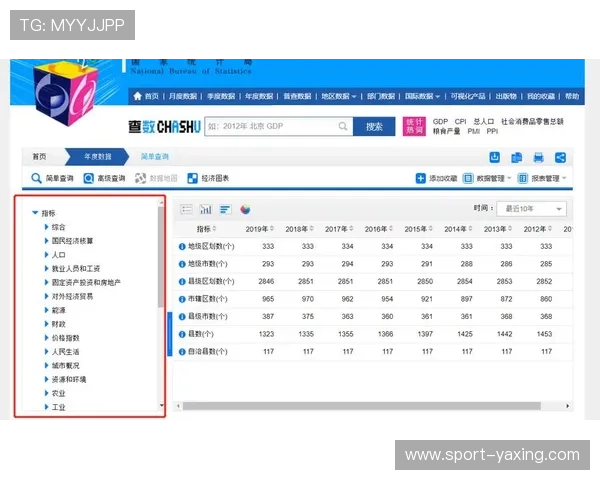Expand the 能源 tree node
The height and width of the screenshot is (480, 600).
coord(46,310)
